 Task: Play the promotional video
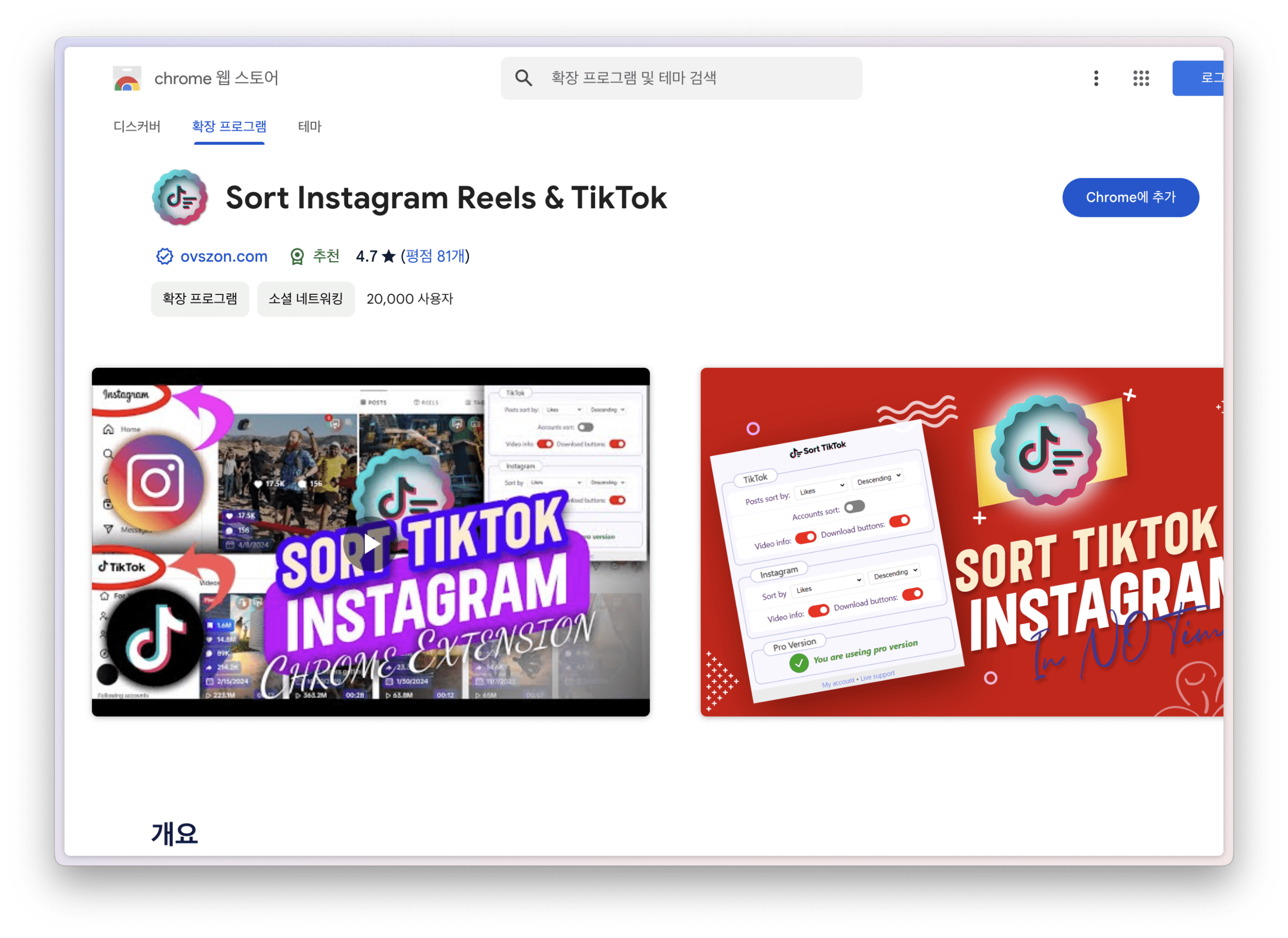[x=371, y=542]
